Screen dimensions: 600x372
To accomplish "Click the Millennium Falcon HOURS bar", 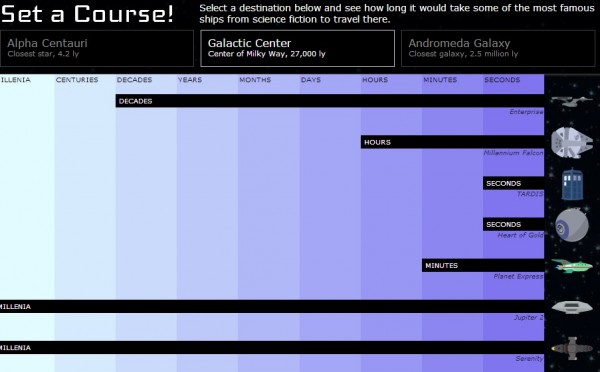I will [452, 142].
